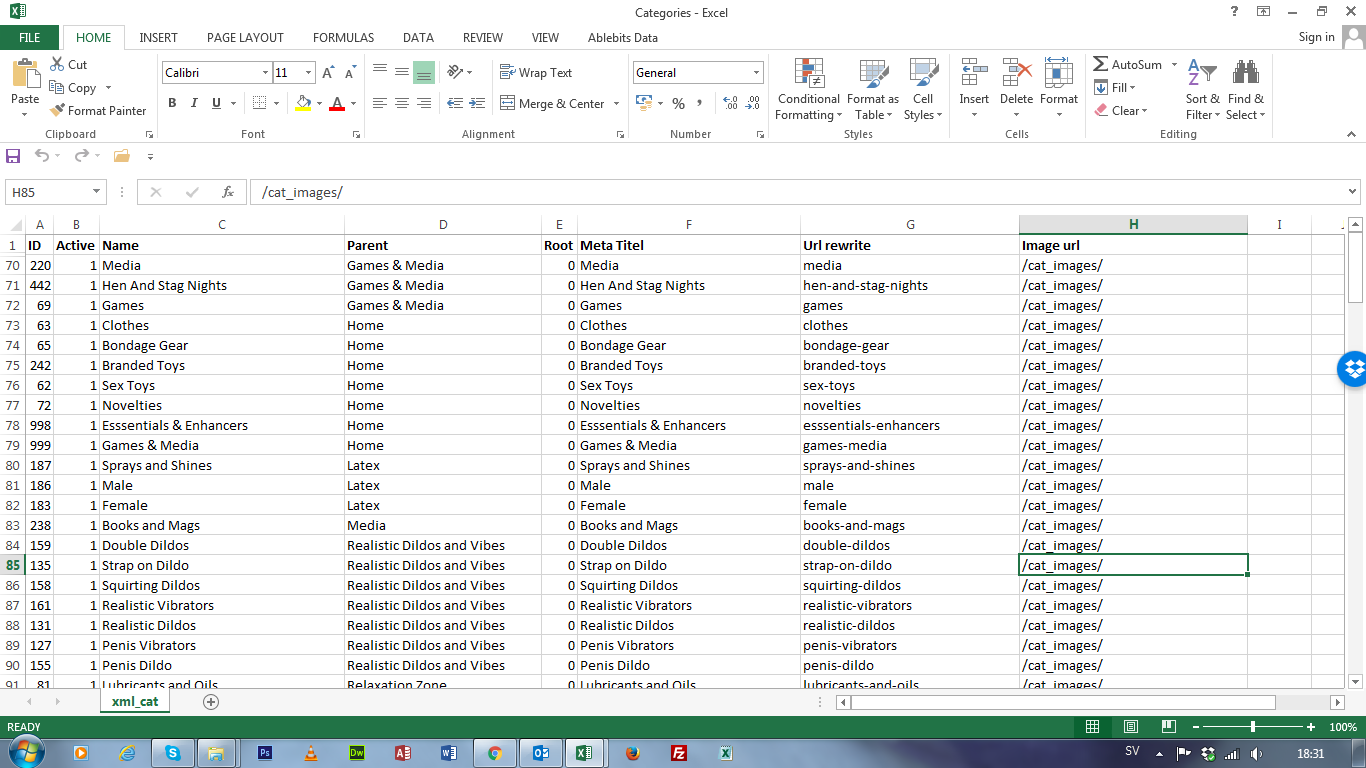Open Find & Select binoculars tool
This screenshot has height=768, width=1366.
coord(1245,74)
